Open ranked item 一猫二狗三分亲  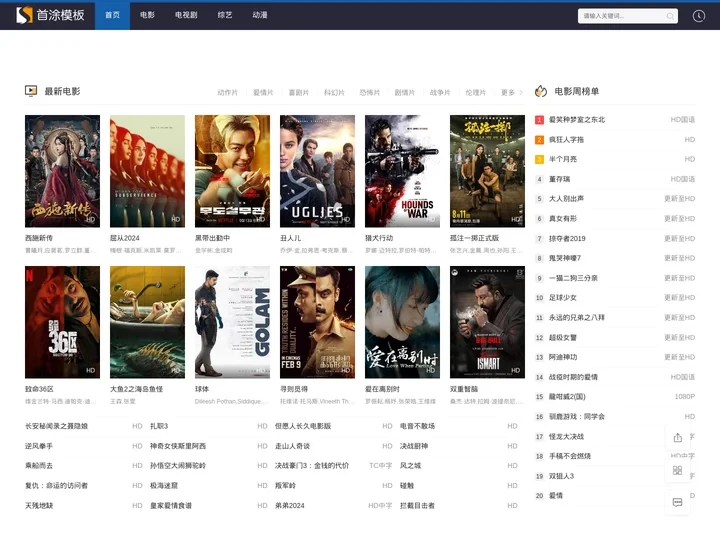(x=573, y=278)
